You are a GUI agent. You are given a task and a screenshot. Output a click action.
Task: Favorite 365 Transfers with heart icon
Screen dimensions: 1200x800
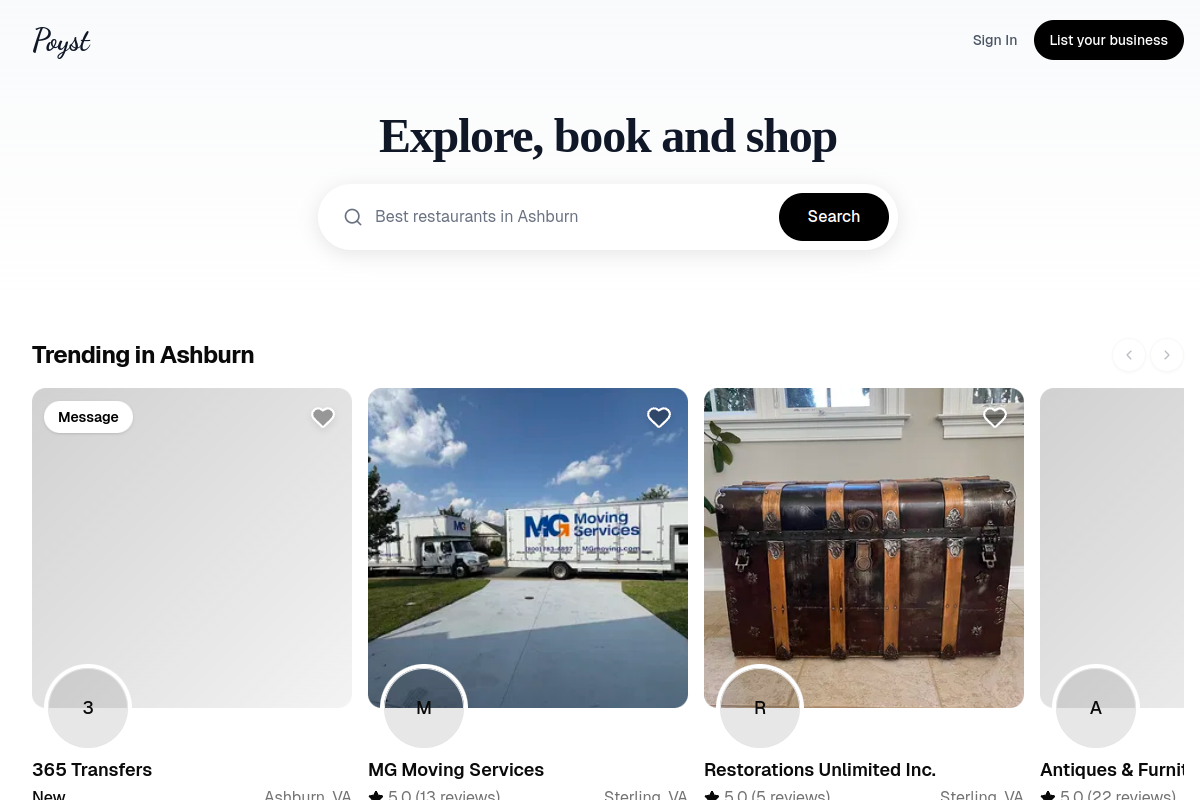323,417
